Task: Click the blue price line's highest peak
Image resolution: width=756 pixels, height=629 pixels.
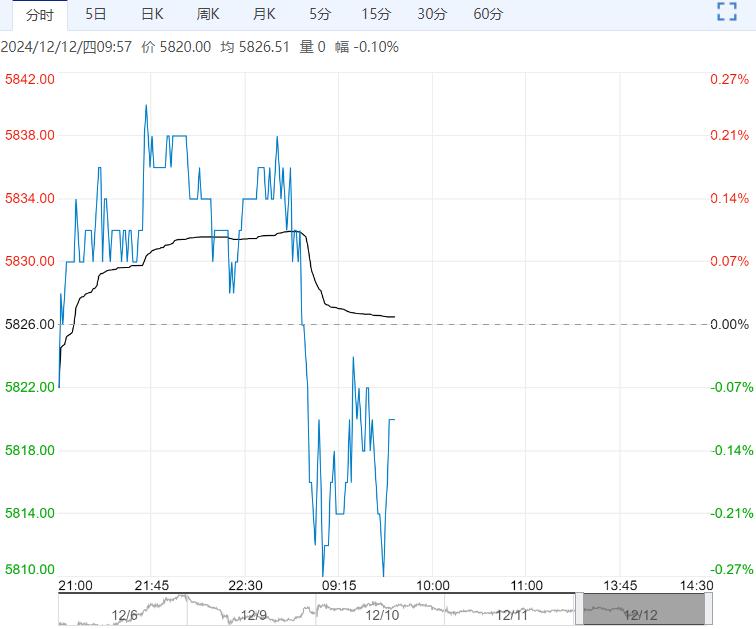Action: [146, 105]
